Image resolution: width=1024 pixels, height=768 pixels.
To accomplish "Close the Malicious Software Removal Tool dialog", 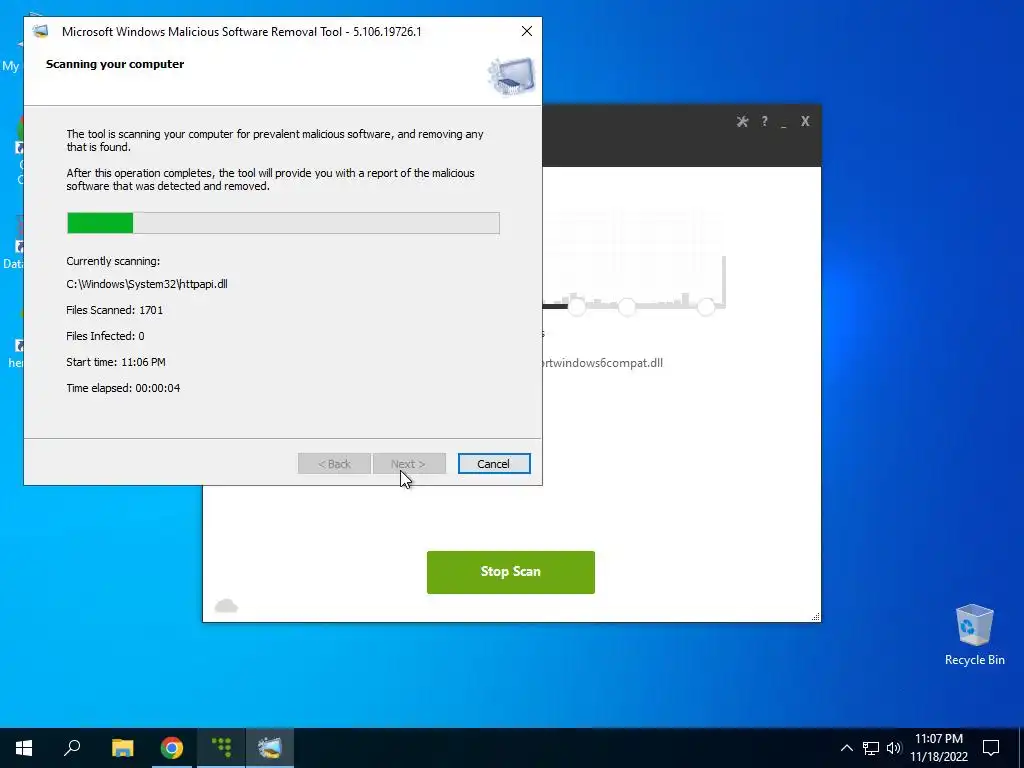I will pos(526,31).
